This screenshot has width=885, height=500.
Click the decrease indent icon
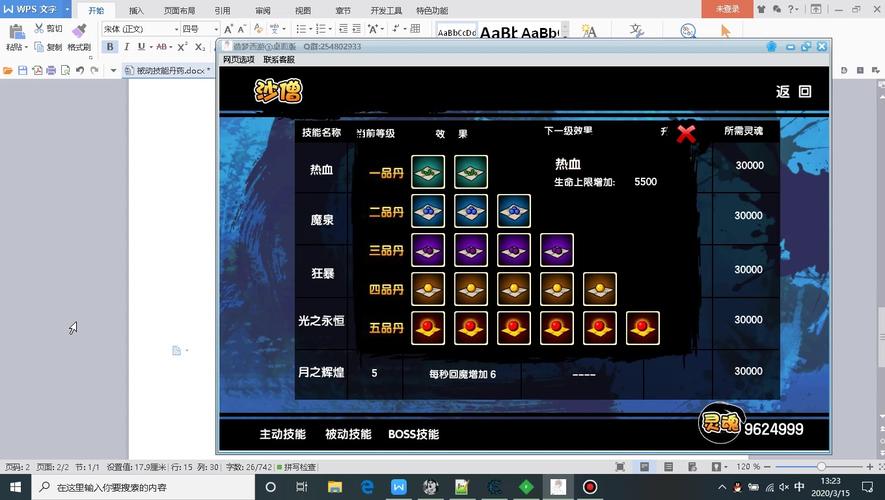343,29
